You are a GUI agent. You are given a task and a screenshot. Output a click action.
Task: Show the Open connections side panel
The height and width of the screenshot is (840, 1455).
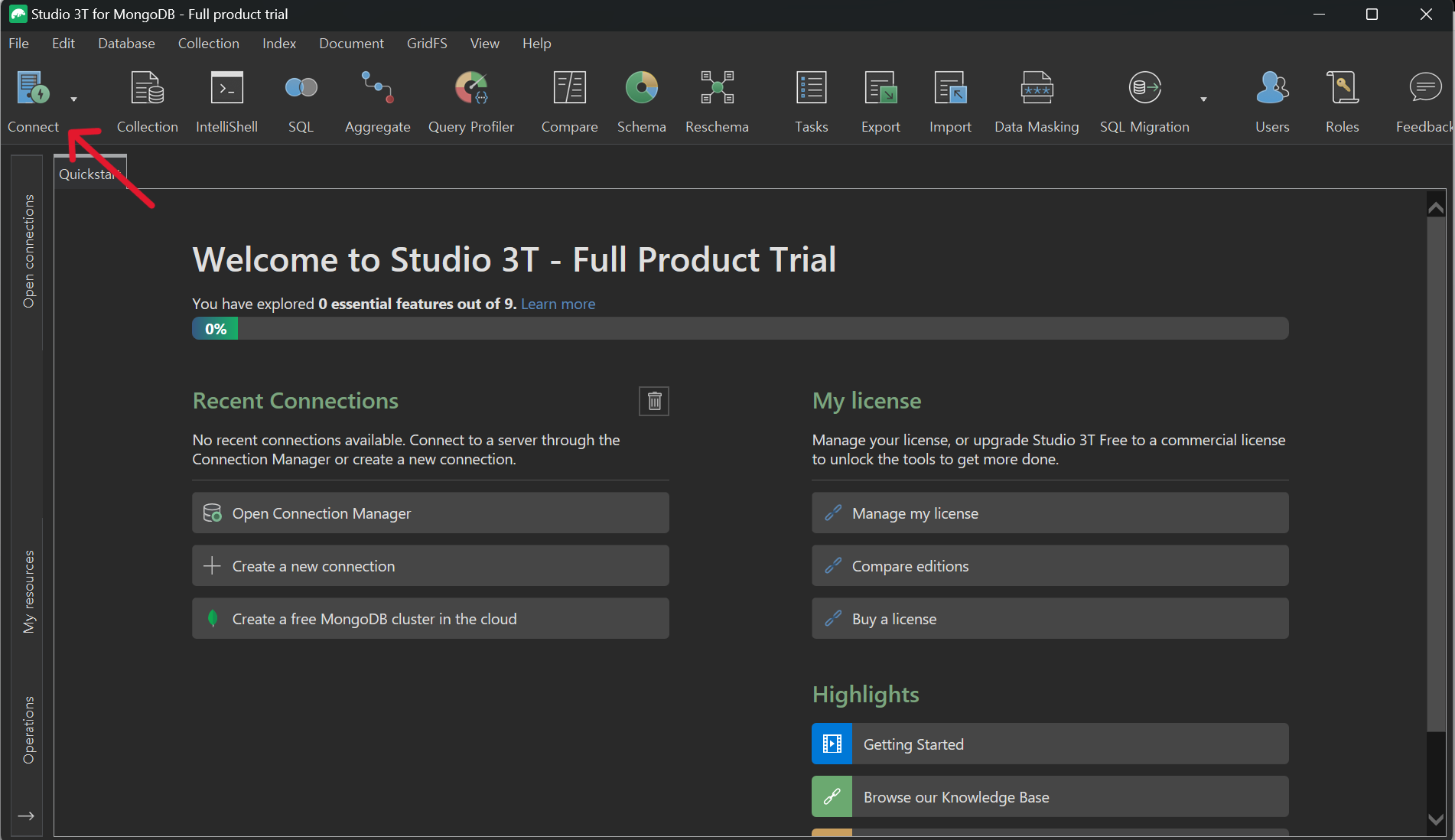coord(29,251)
